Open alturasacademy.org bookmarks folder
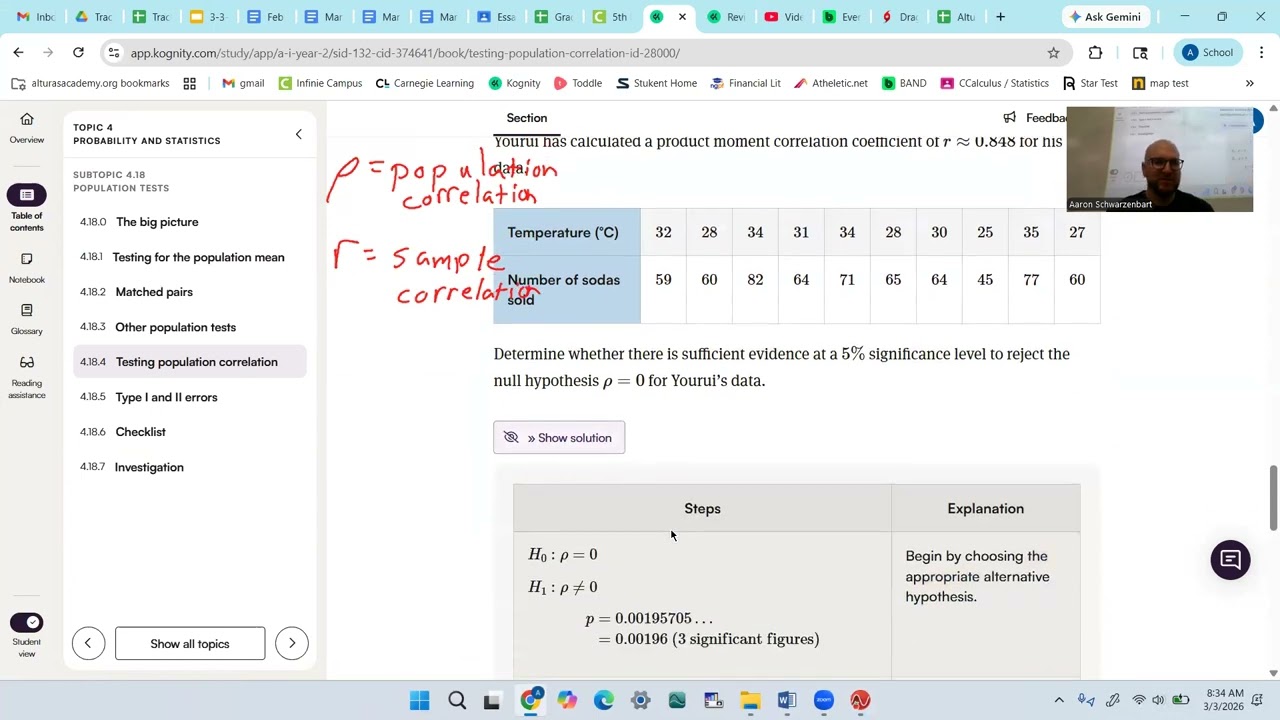1280x720 pixels. pyautogui.click(x=91, y=83)
